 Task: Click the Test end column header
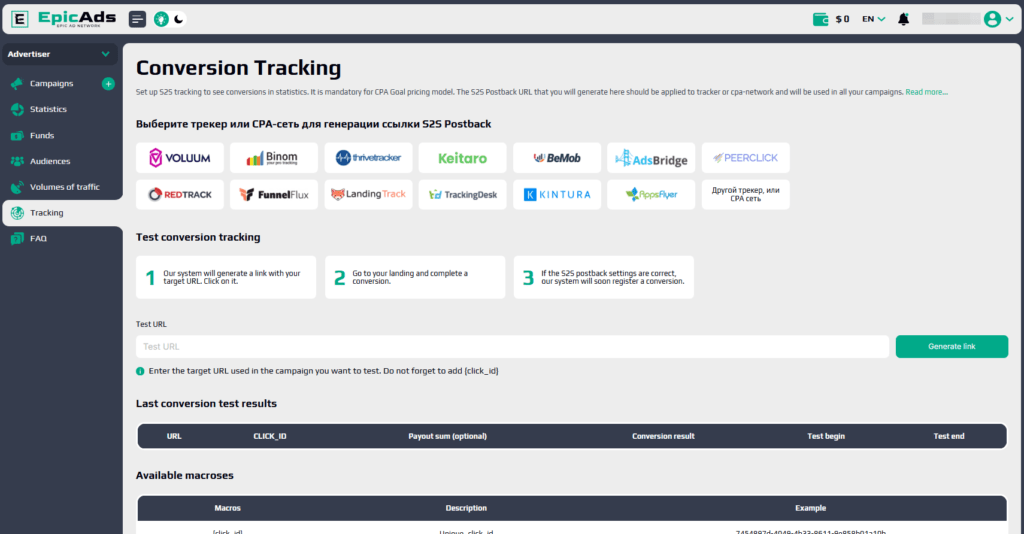(x=948, y=436)
